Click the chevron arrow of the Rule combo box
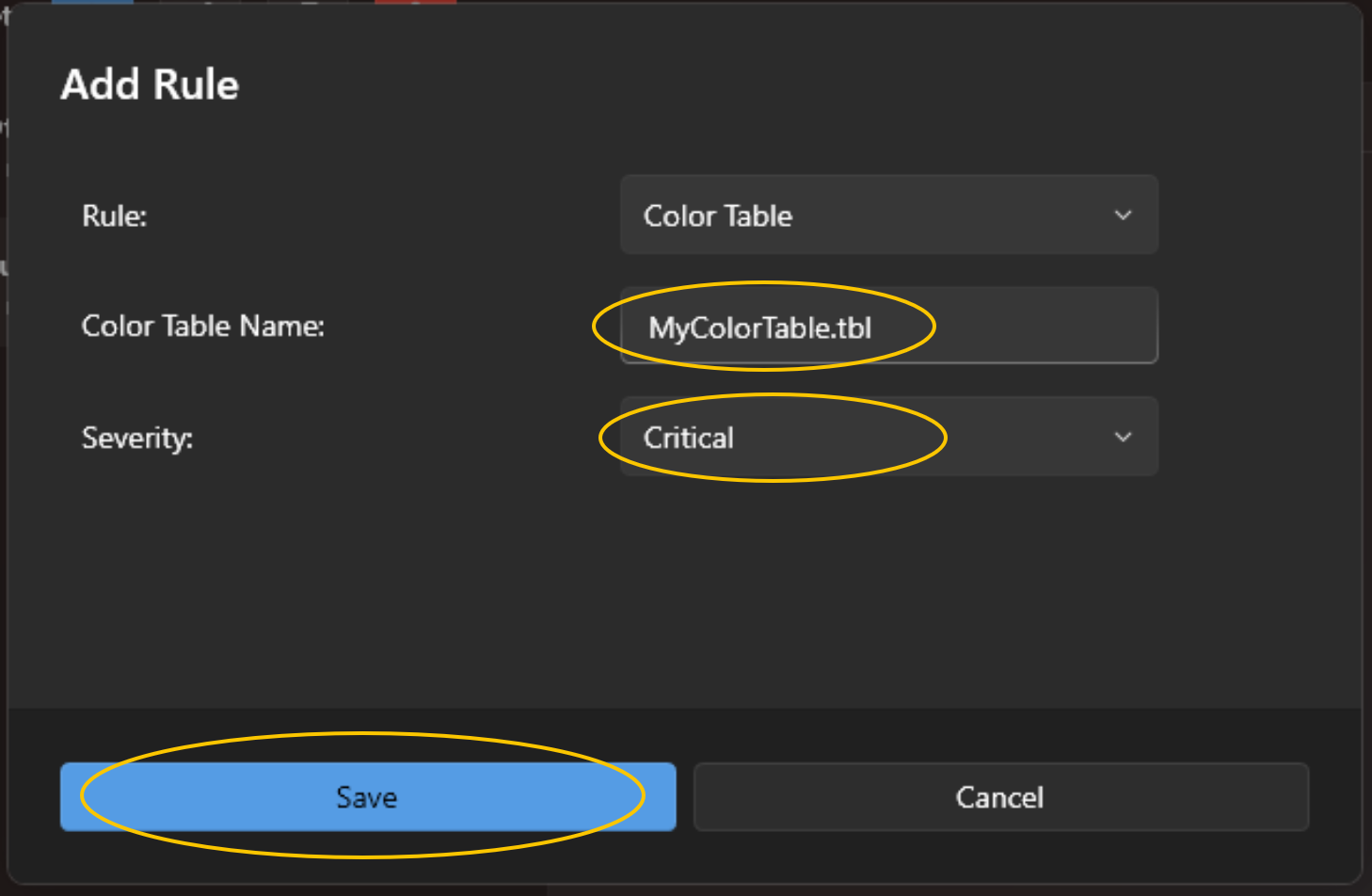 coord(1123,216)
